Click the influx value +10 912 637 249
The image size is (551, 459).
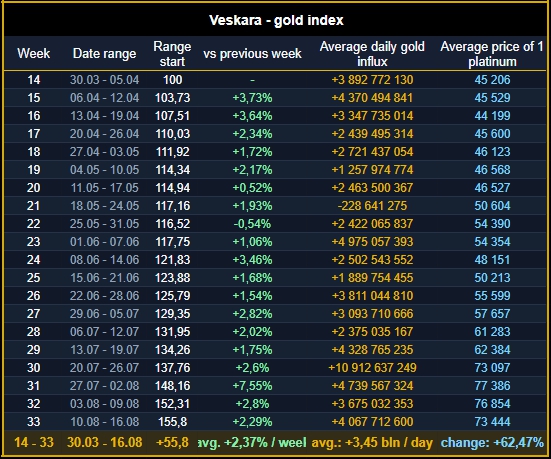(372, 368)
